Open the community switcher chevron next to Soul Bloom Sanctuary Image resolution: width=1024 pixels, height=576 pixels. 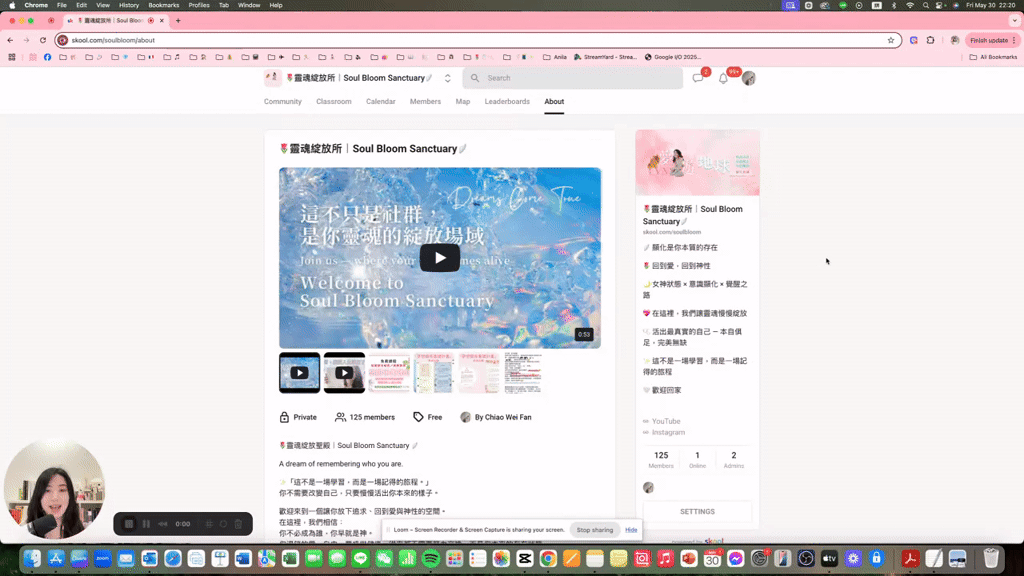447,78
